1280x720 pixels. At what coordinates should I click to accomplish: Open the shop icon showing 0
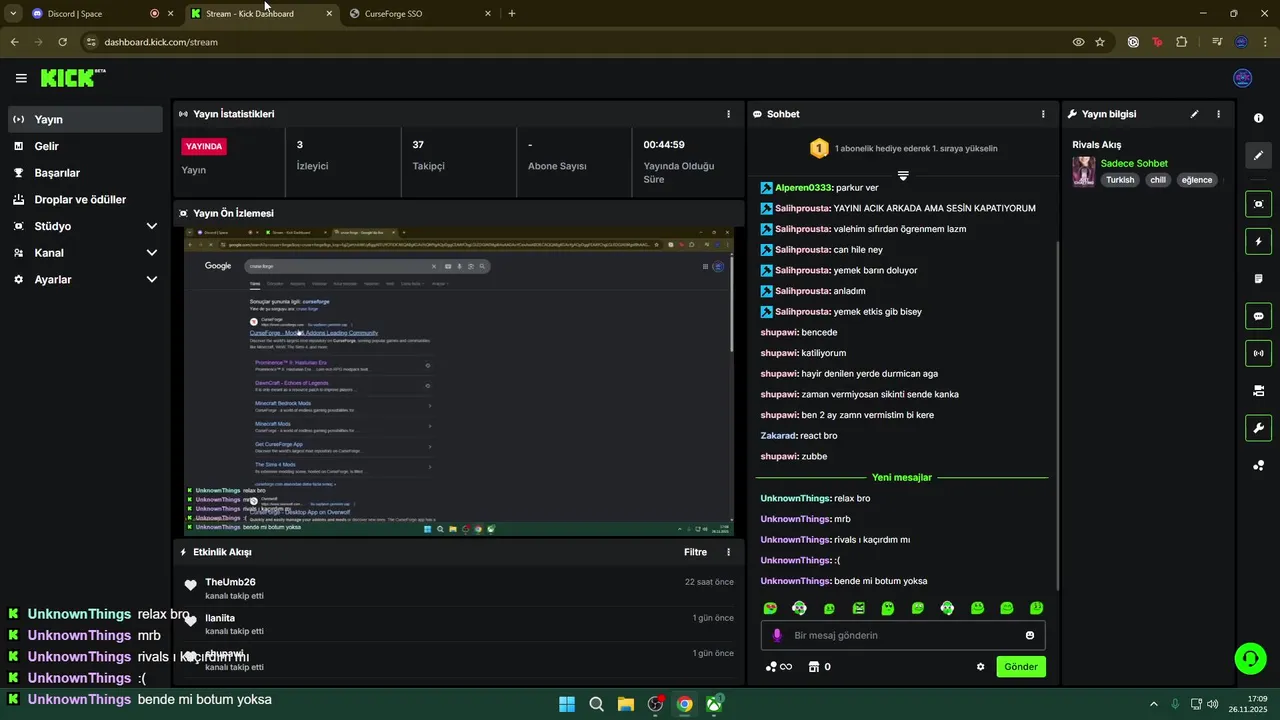(x=820, y=667)
